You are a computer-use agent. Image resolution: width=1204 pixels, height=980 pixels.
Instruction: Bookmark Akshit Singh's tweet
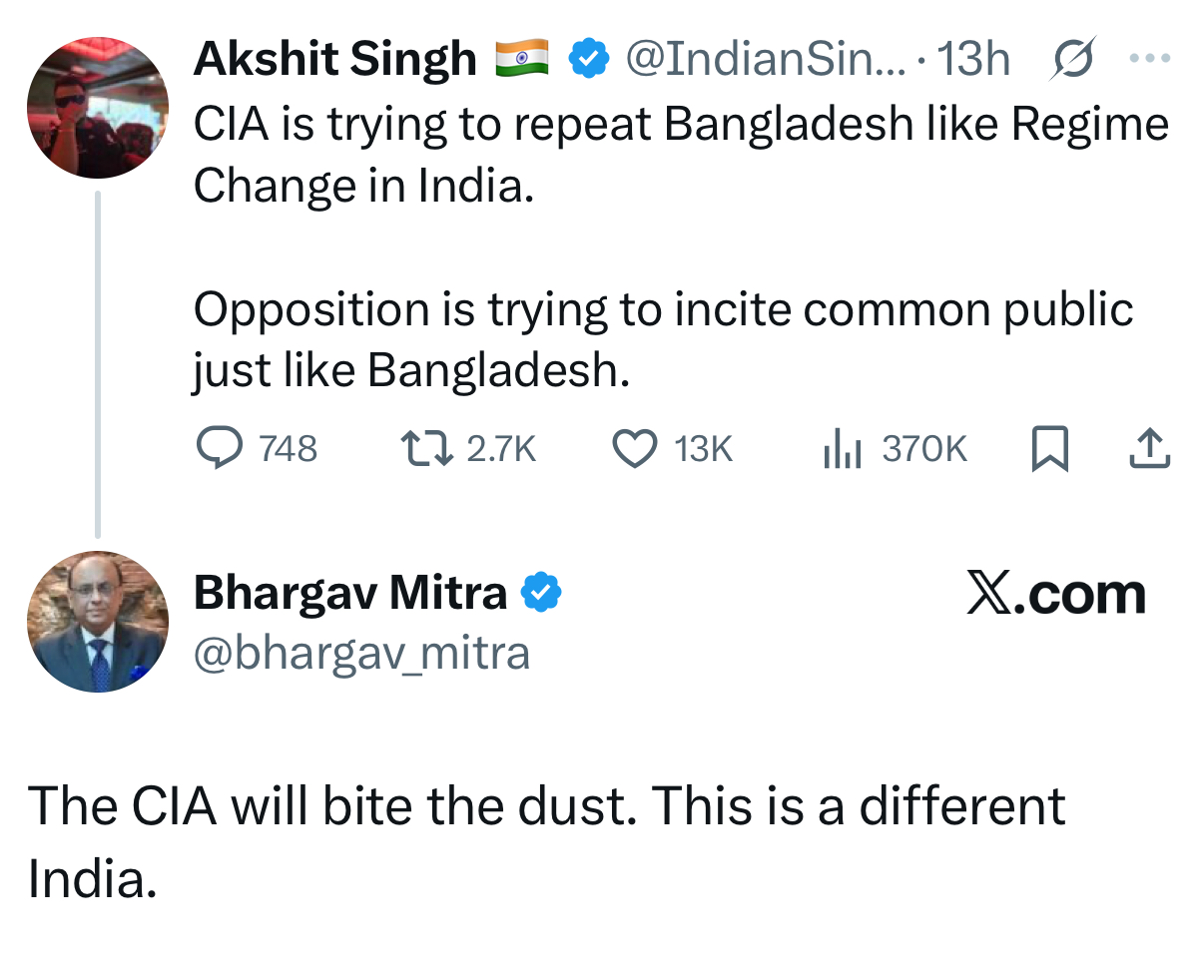click(x=1049, y=448)
